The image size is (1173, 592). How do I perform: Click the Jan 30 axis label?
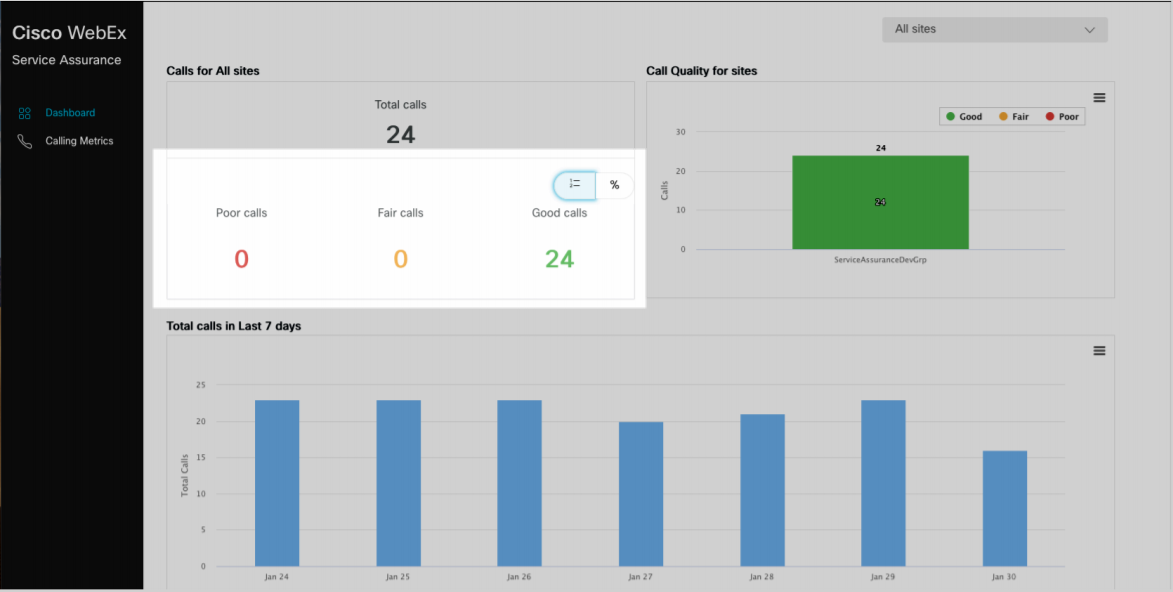[x=1005, y=577]
